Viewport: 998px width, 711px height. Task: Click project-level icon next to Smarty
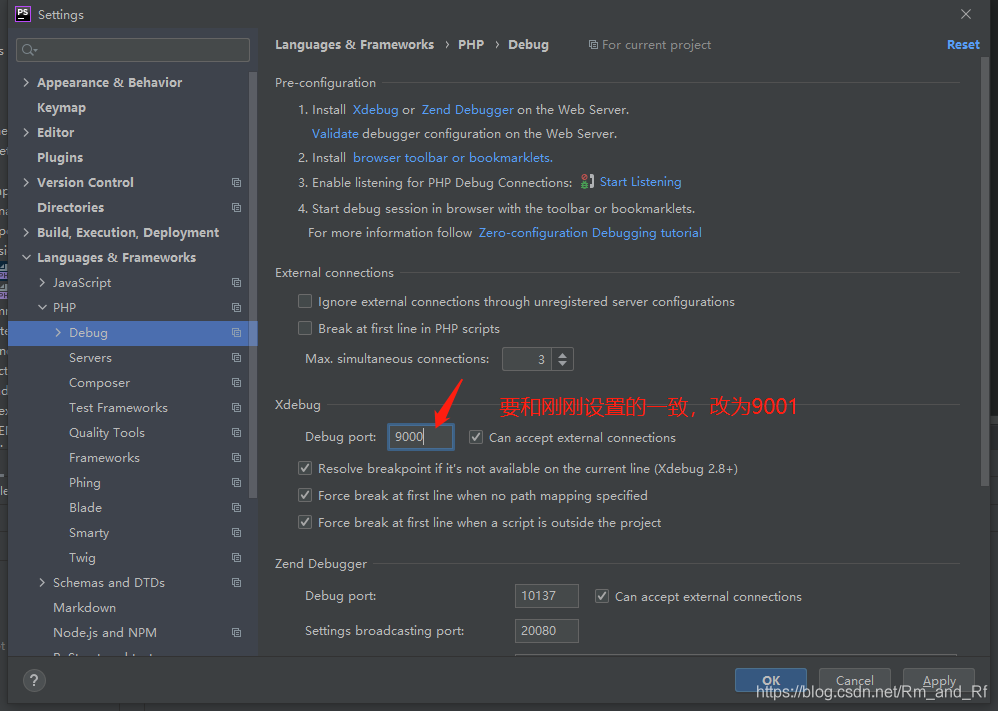(237, 533)
